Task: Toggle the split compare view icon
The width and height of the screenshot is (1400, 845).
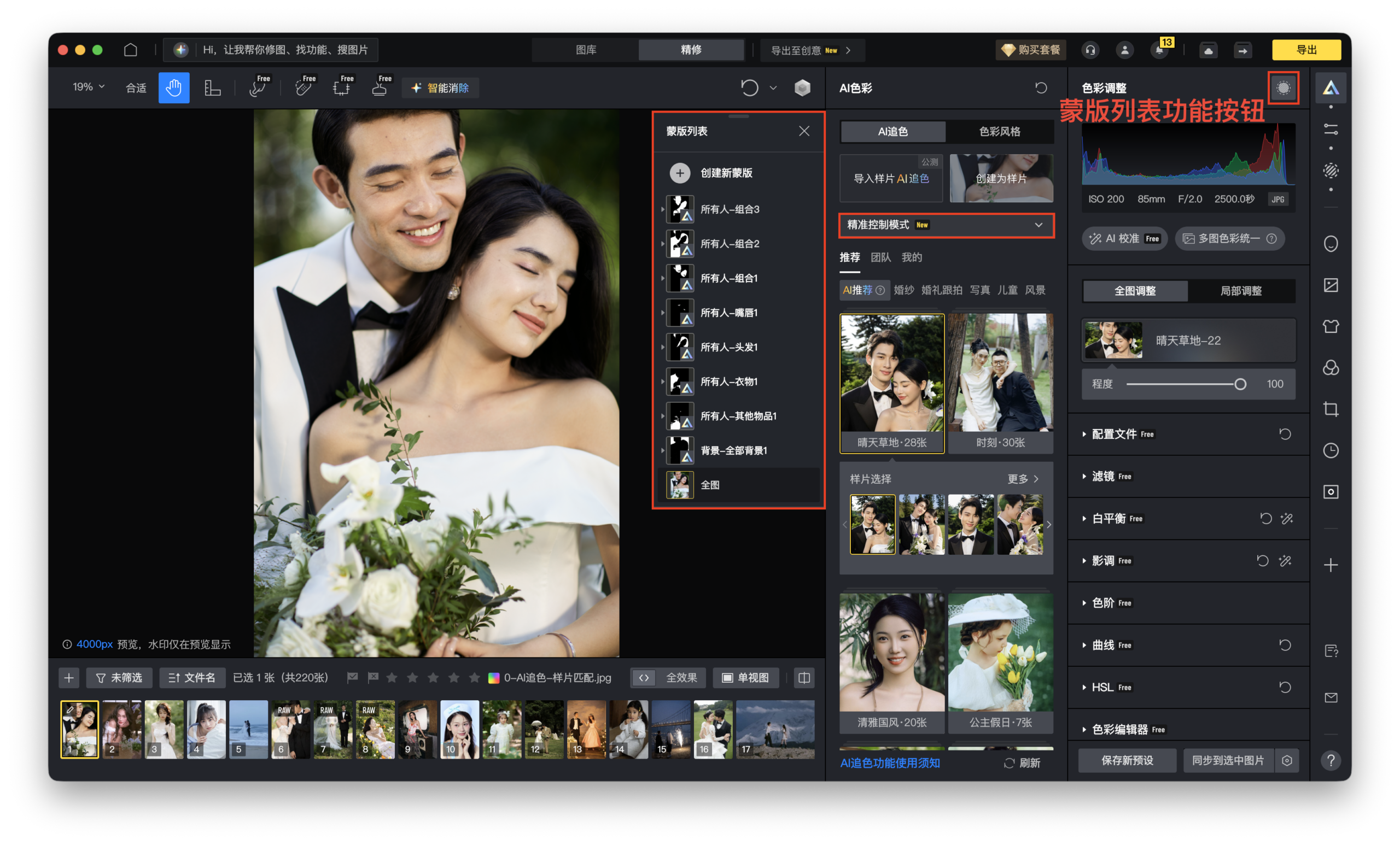Action: [x=803, y=678]
